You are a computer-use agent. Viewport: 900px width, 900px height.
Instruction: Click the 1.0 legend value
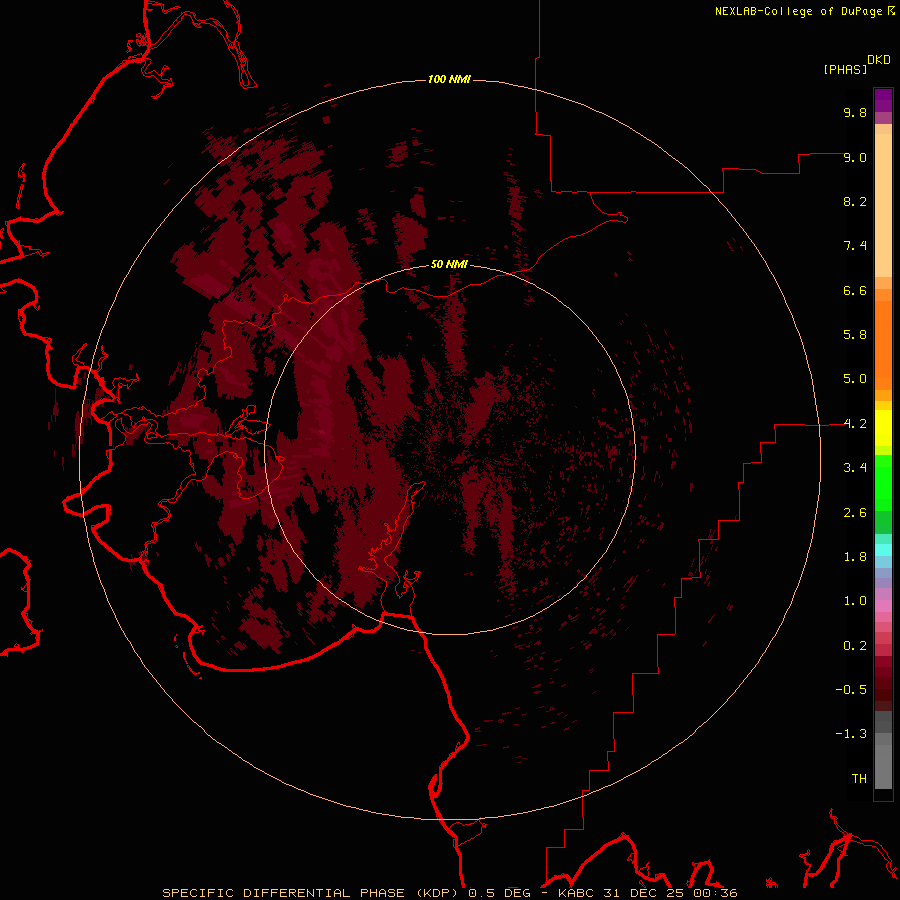pos(855,601)
